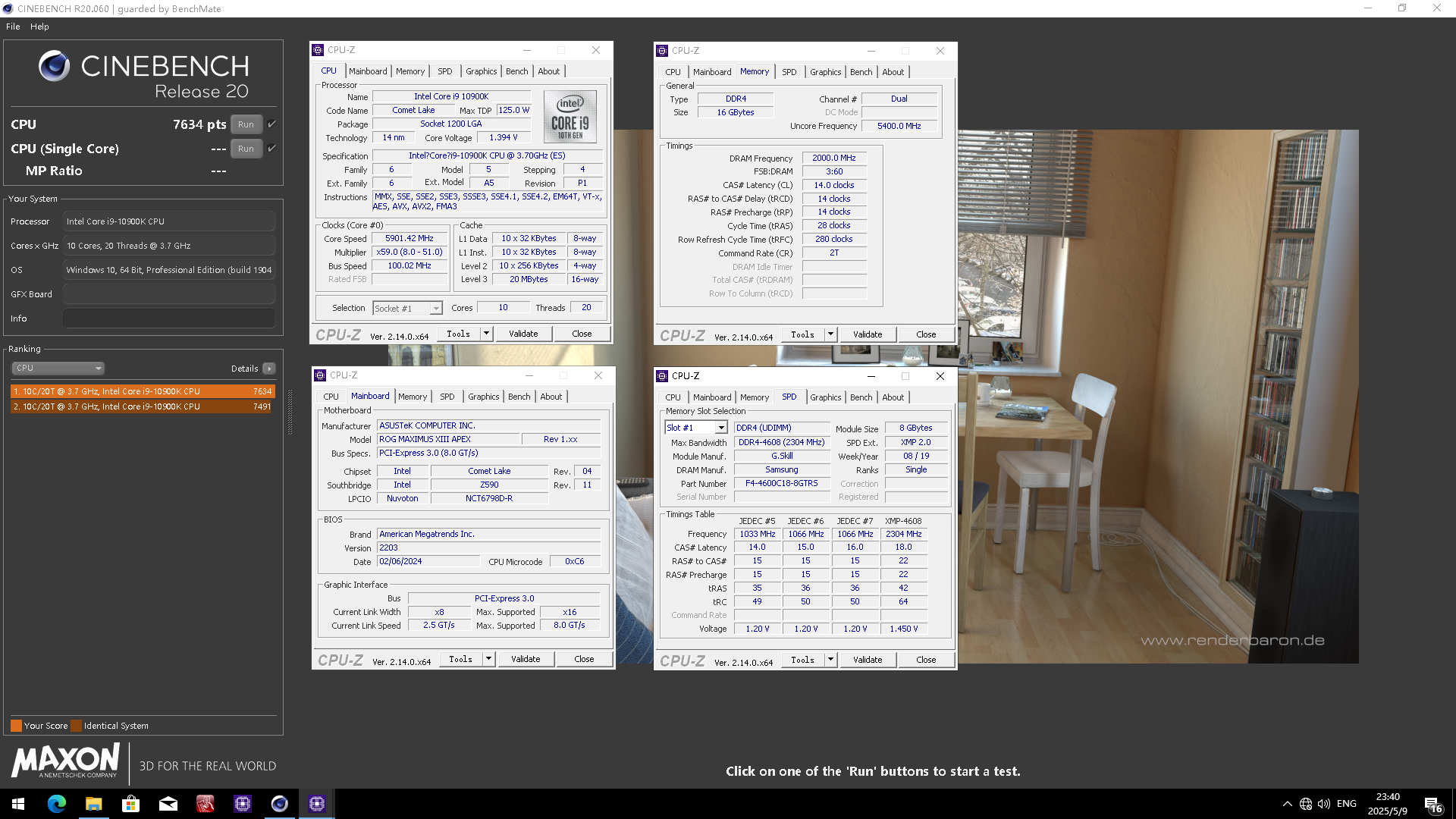The image size is (1456, 819).
Task: Close Mainboard CPU-Z window with X
Action: point(598,375)
